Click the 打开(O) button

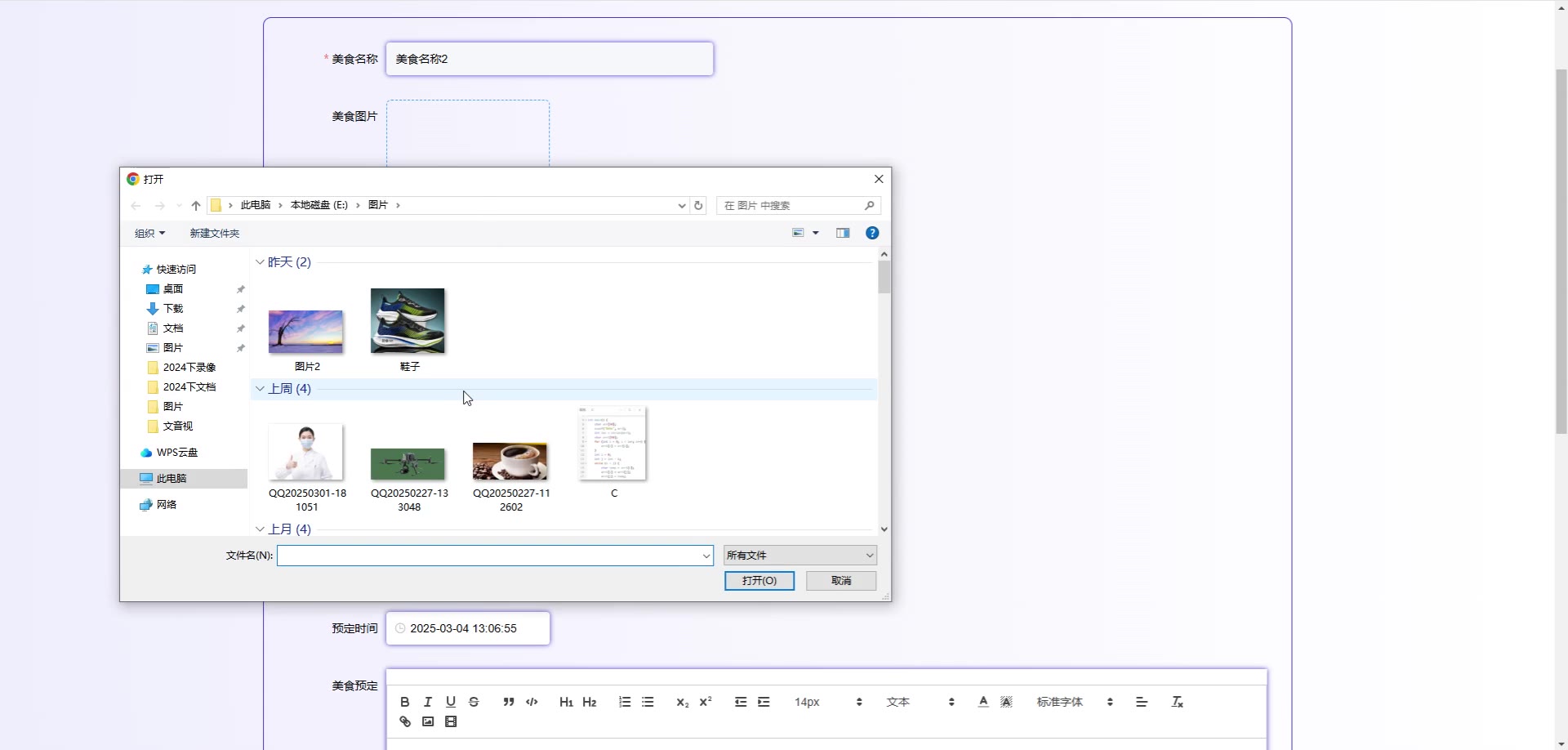pos(759,581)
